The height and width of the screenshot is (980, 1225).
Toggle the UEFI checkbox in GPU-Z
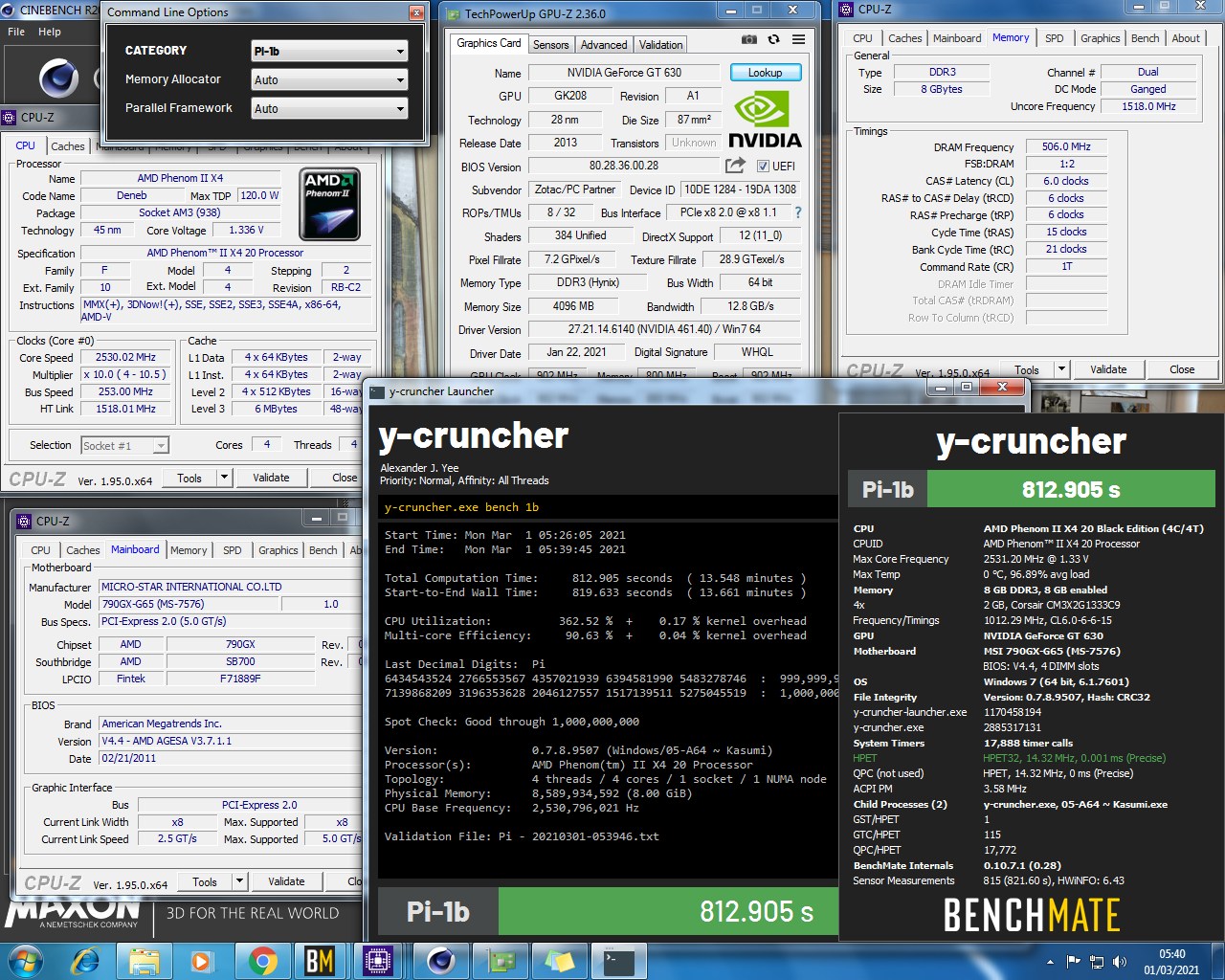(x=763, y=166)
